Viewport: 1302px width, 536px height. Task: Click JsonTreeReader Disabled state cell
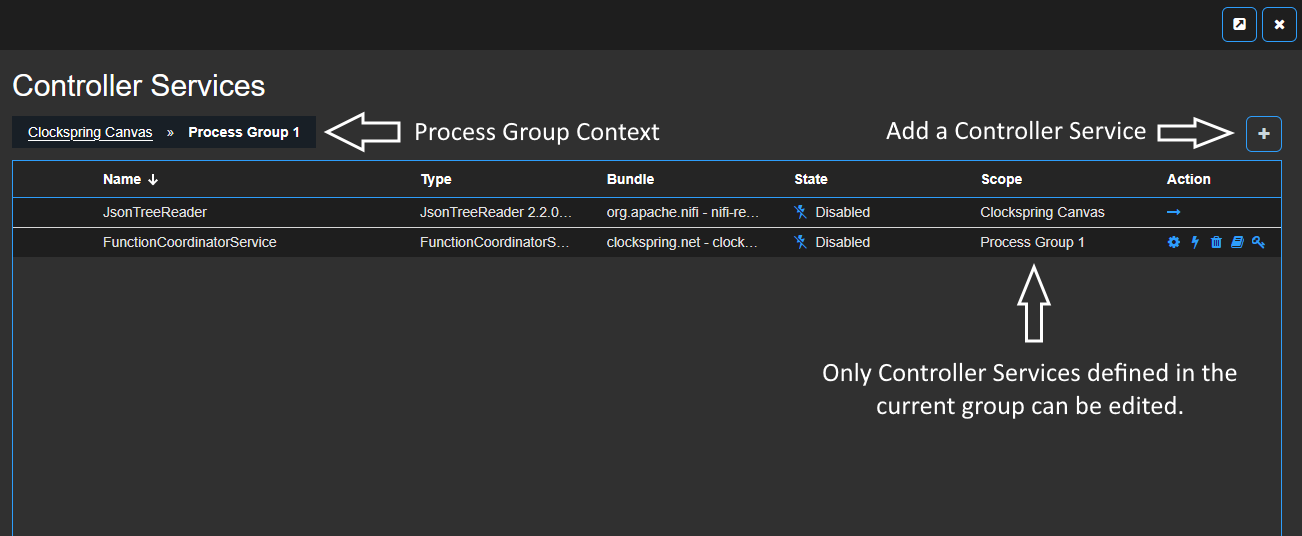[832, 212]
